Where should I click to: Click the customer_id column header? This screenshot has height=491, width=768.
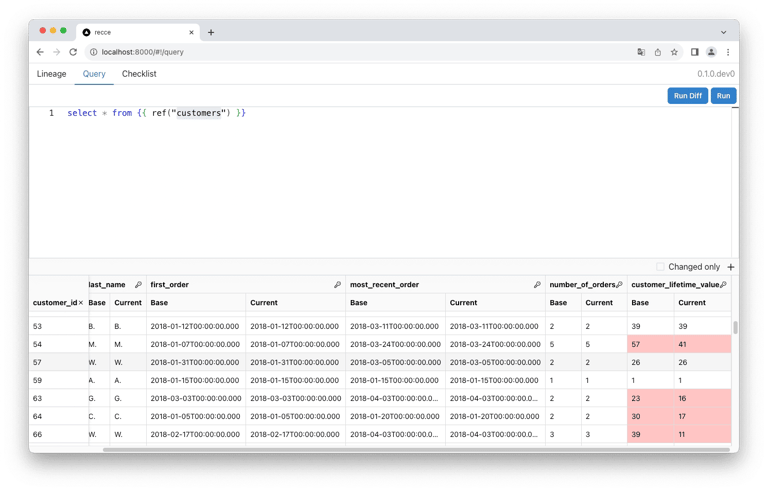point(55,303)
